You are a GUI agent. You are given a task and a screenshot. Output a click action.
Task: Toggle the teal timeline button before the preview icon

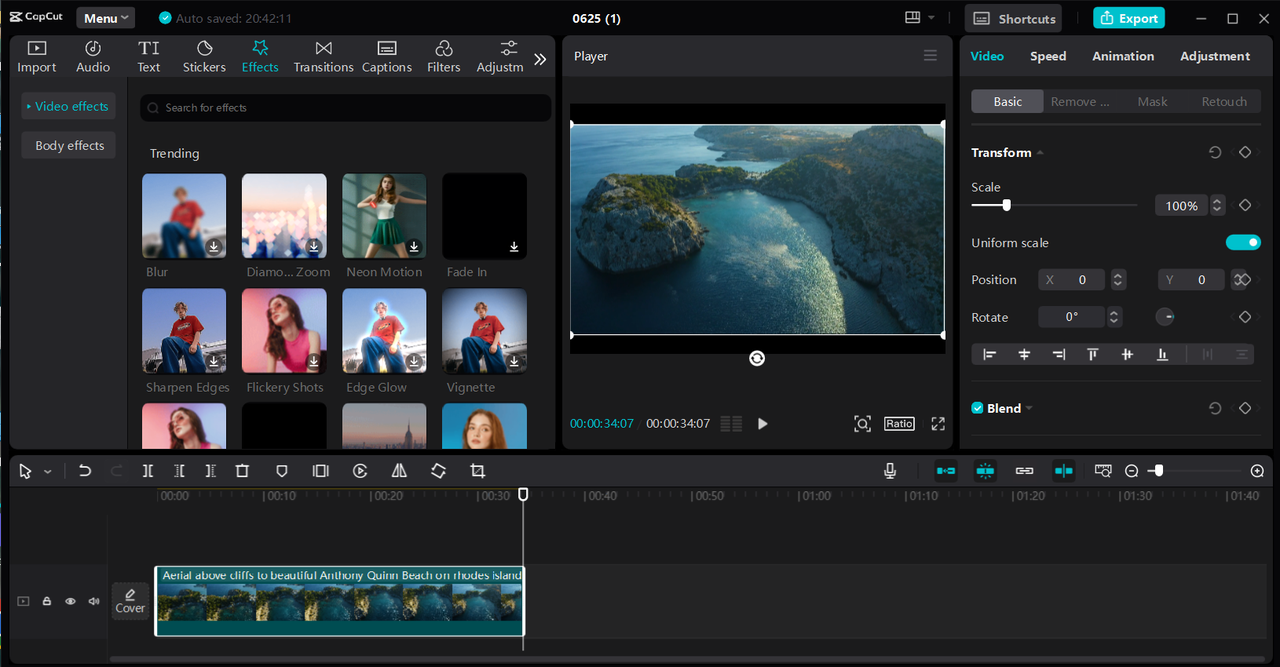click(1063, 471)
